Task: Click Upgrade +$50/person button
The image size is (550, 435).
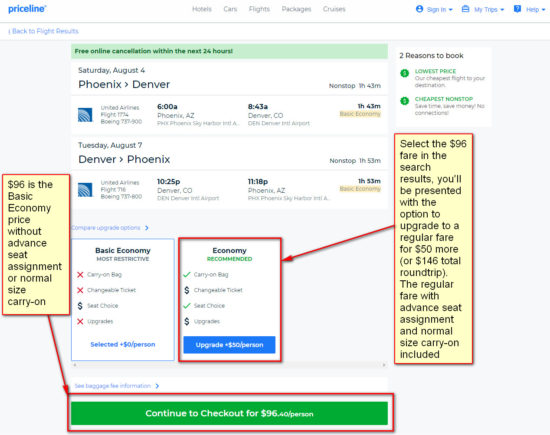Action: pos(229,345)
